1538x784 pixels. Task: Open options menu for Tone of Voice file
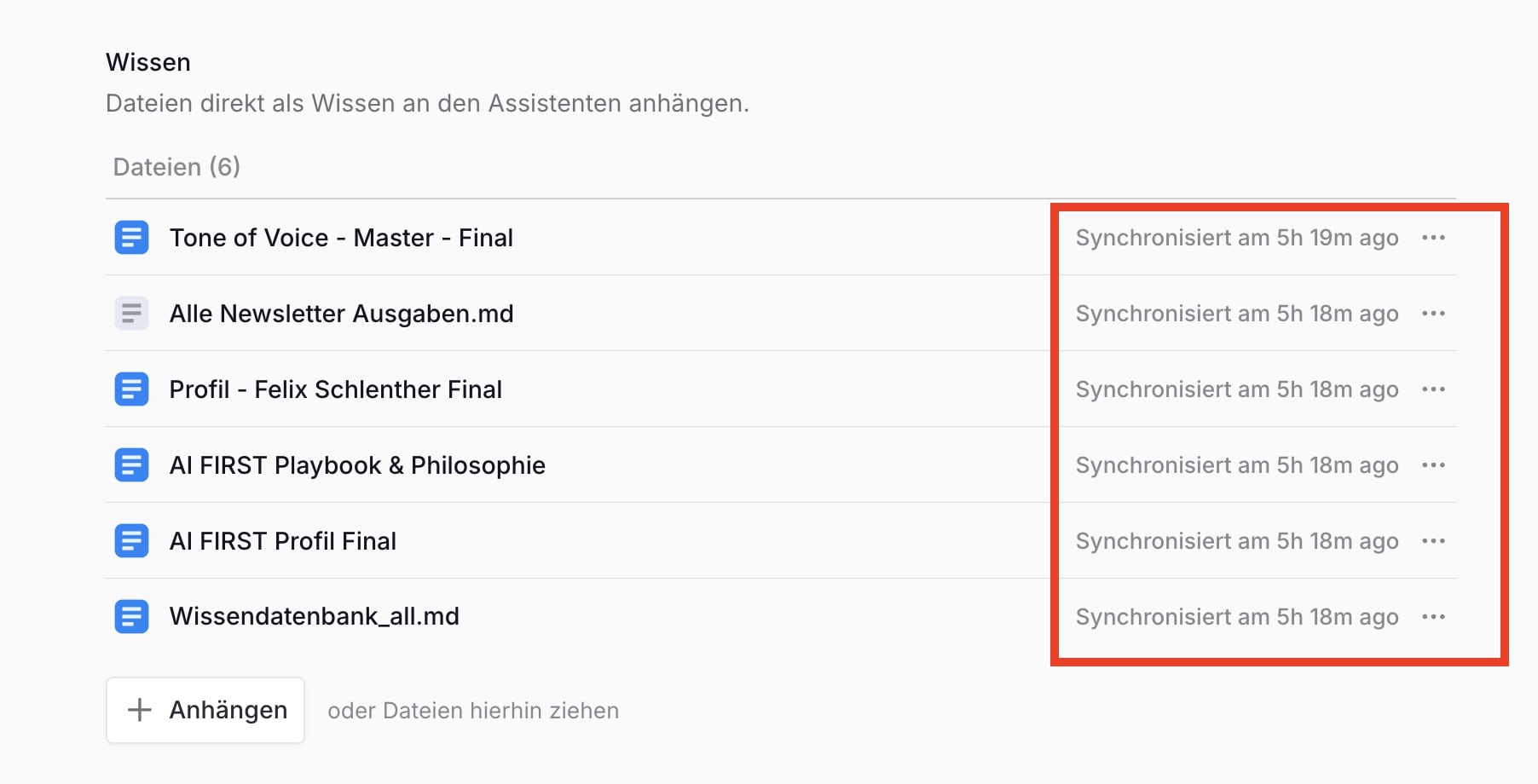coord(1433,238)
